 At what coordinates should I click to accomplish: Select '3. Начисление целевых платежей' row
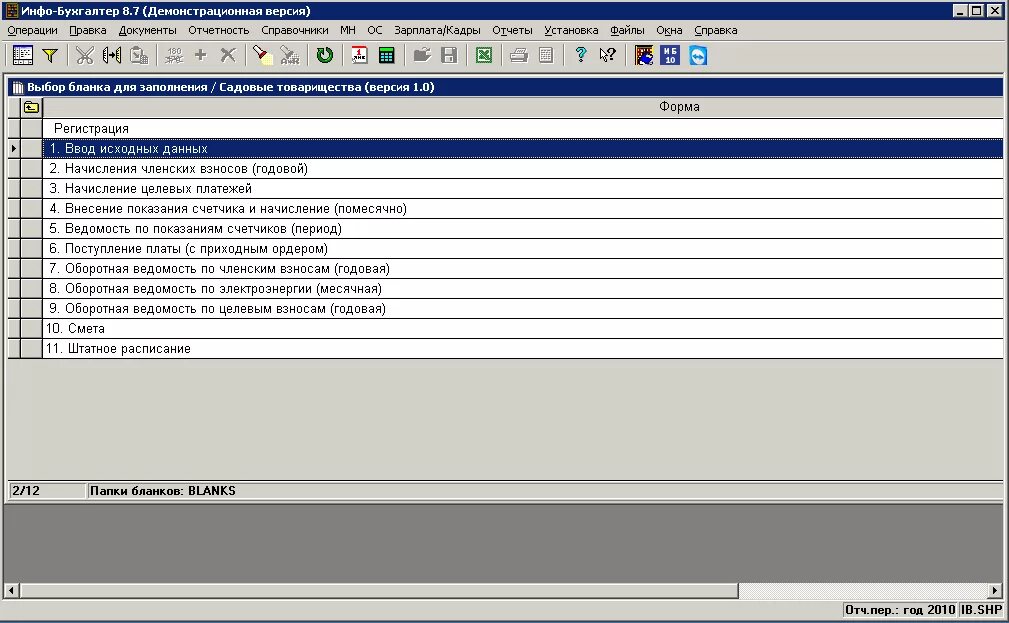[523, 189]
